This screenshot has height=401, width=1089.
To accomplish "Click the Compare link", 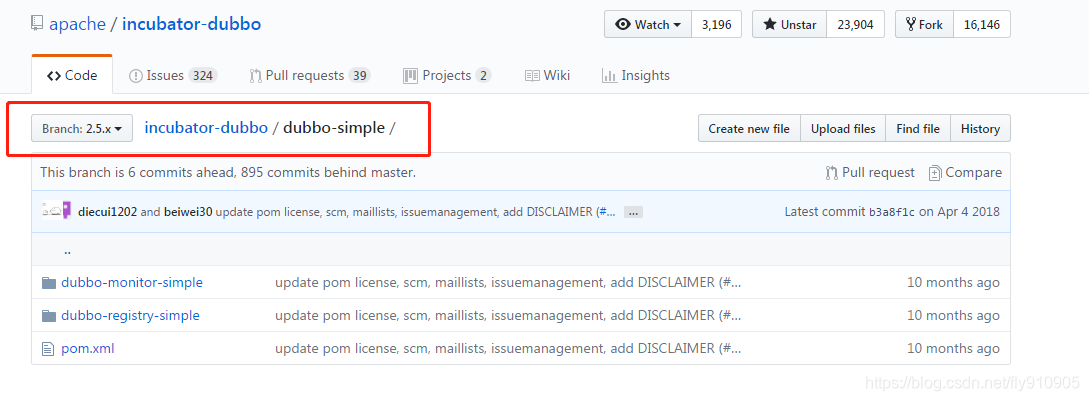I will point(965,172).
